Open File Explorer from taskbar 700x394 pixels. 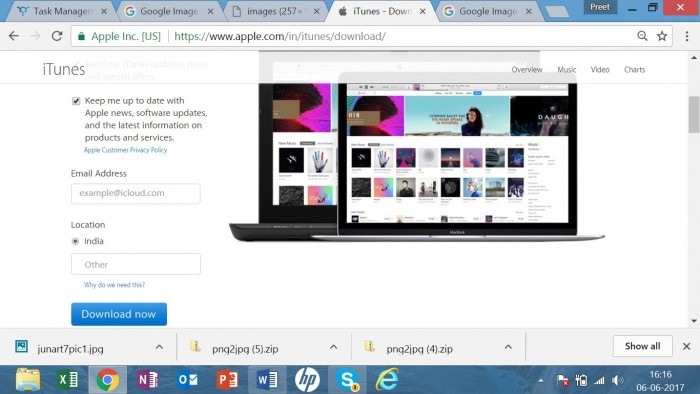[x=28, y=380]
